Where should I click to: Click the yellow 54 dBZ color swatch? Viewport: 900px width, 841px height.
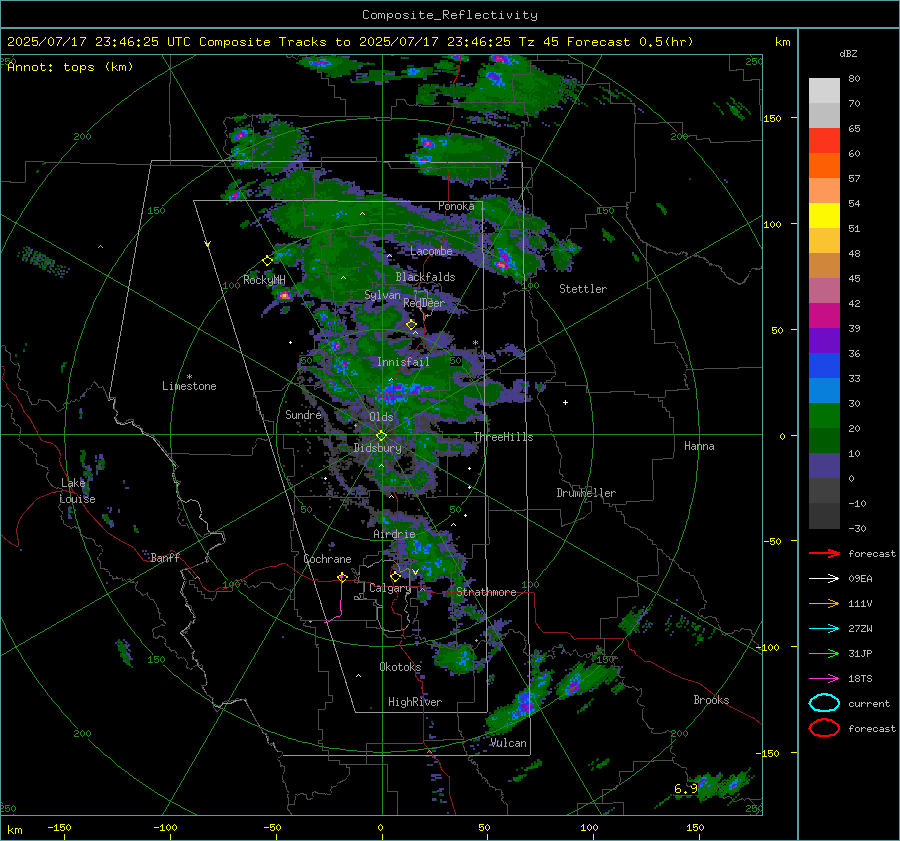pos(824,215)
